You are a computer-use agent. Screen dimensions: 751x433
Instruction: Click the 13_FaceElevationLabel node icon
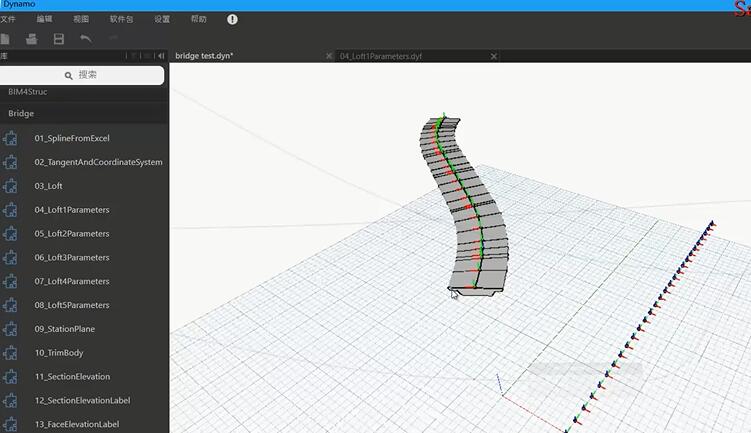11,424
